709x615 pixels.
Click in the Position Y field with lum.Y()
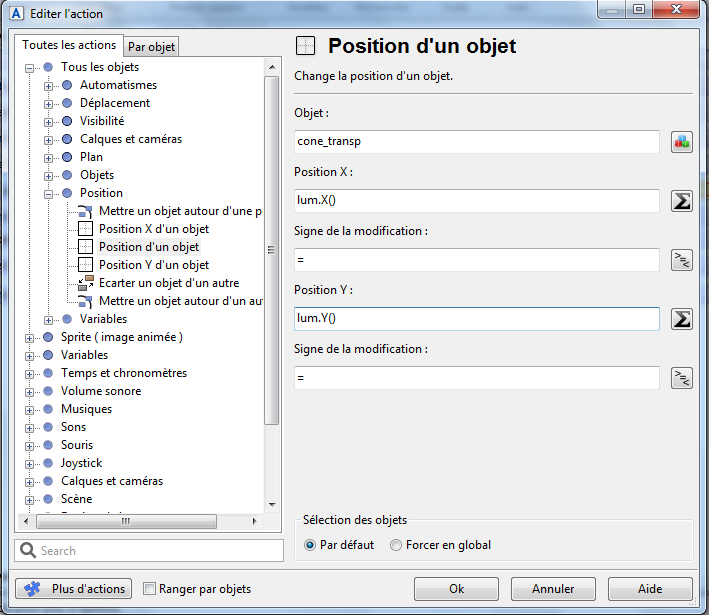point(477,319)
